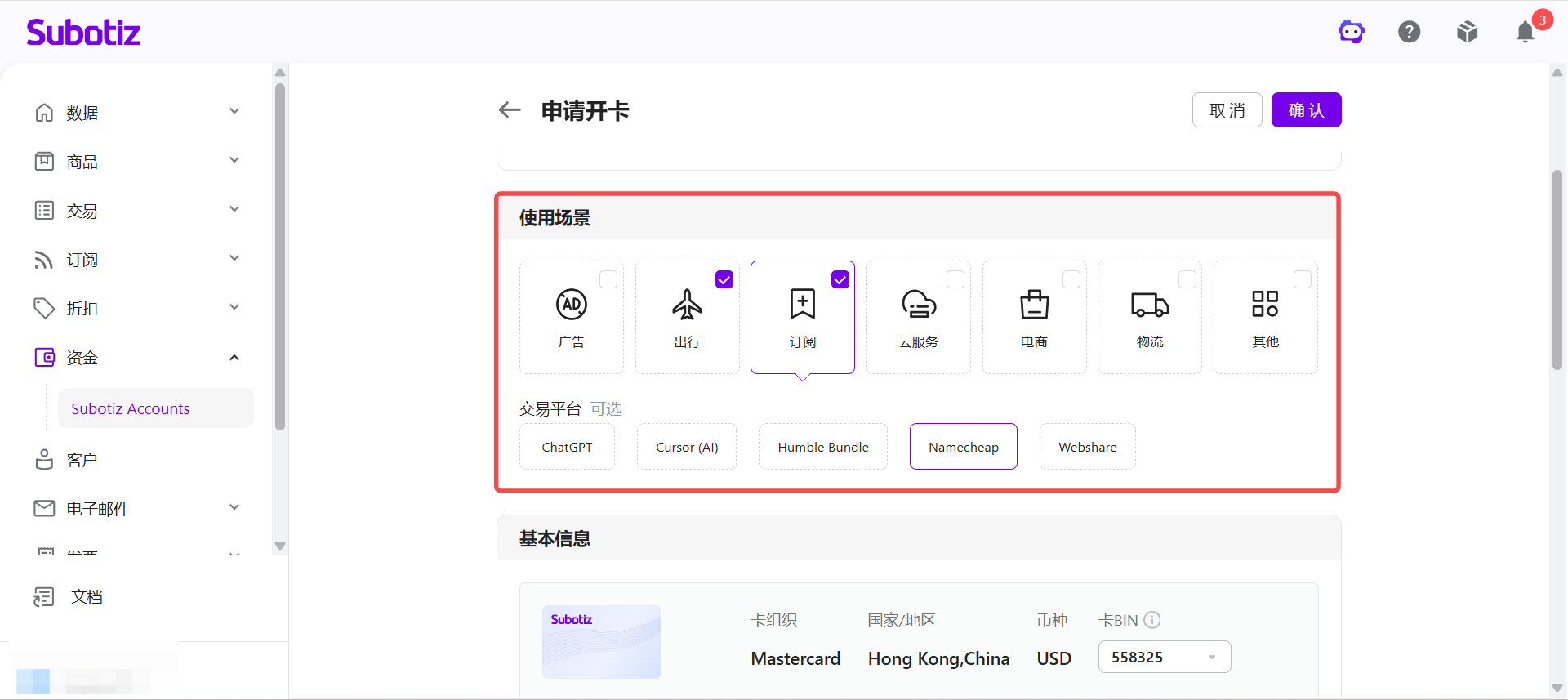1568x700 pixels.
Task: Expand the 订阅 sidebar menu chevron
Action: (x=234, y=258)
